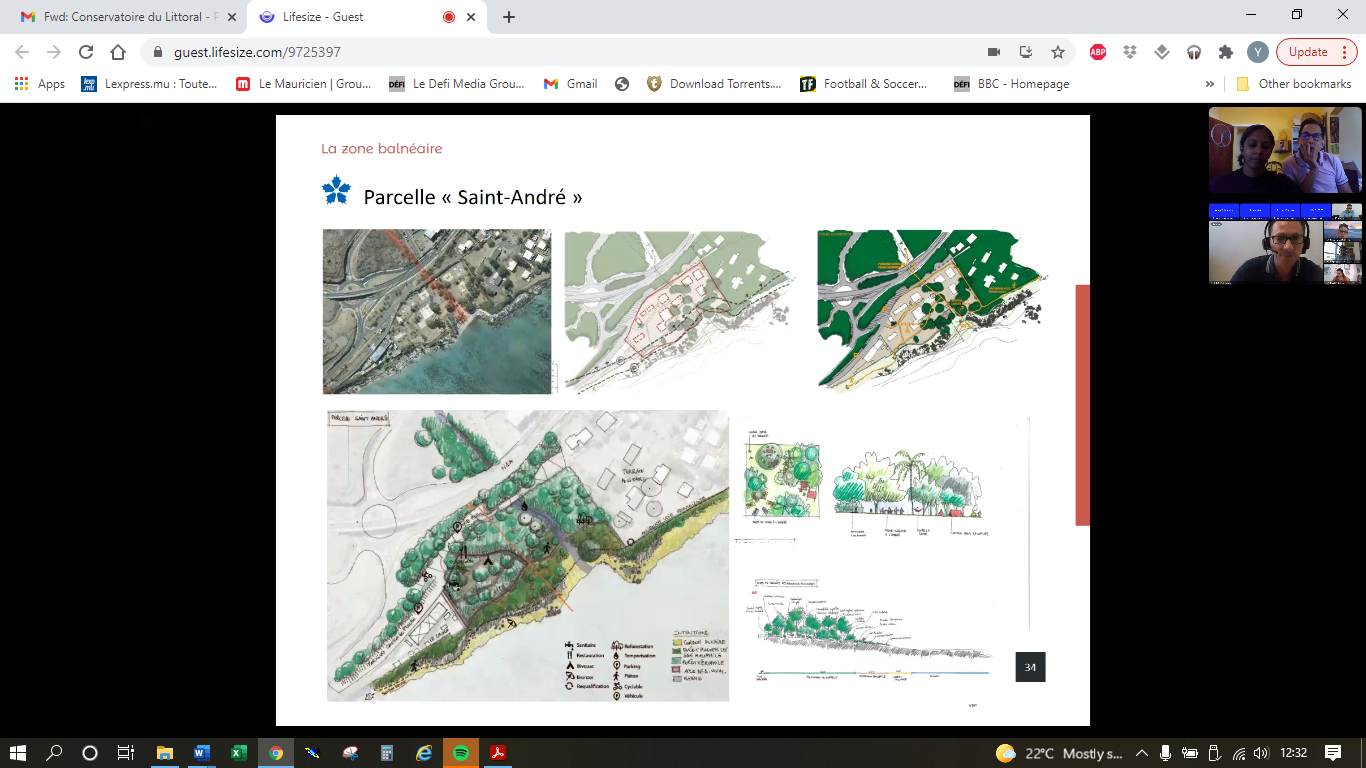This screenshot has height=768, width=1366.
Task: Click the camera permission icon in address bar
Action: [x=994, y=52]
